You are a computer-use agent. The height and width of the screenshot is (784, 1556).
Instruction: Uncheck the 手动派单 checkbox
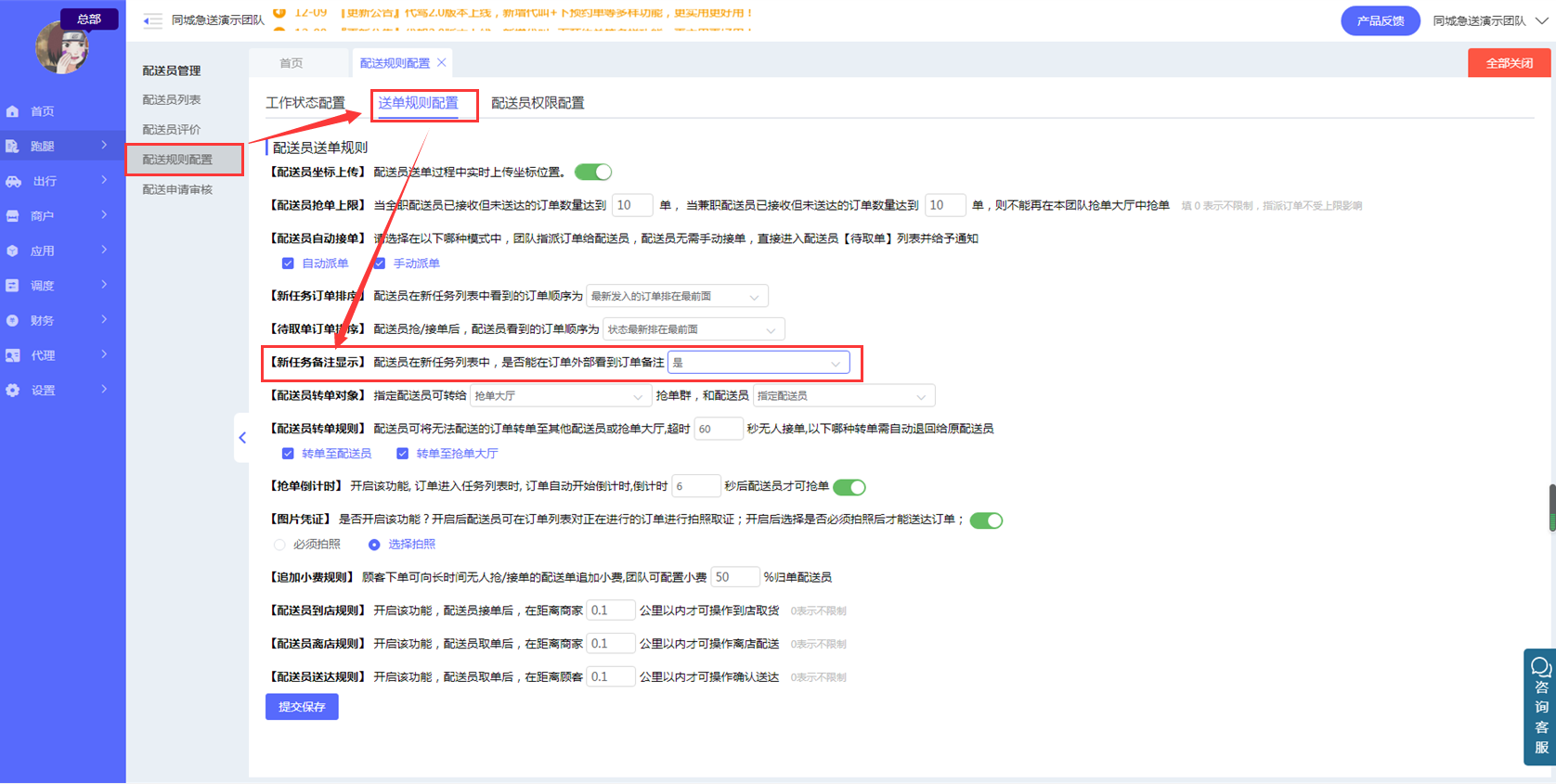pyautogui.click(x=380, y=263)
